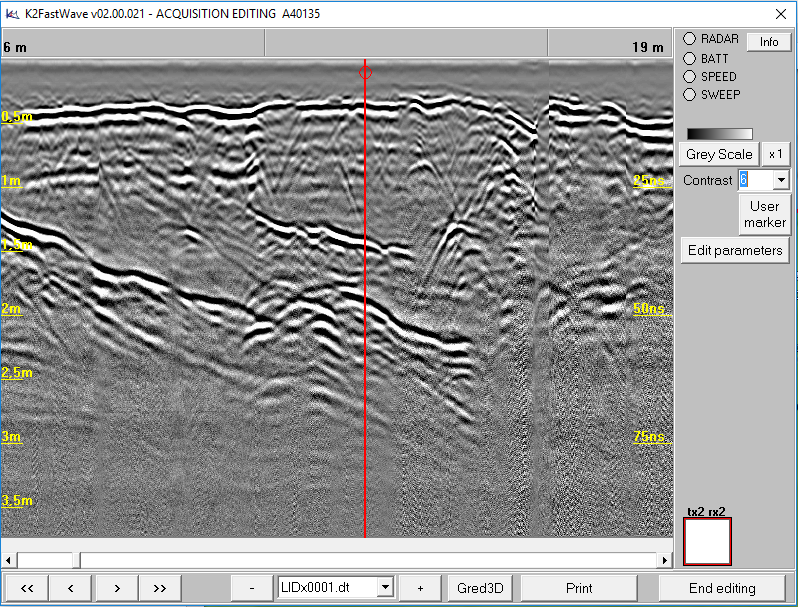
Task: Jump to first file with << button
Action: 27,588
